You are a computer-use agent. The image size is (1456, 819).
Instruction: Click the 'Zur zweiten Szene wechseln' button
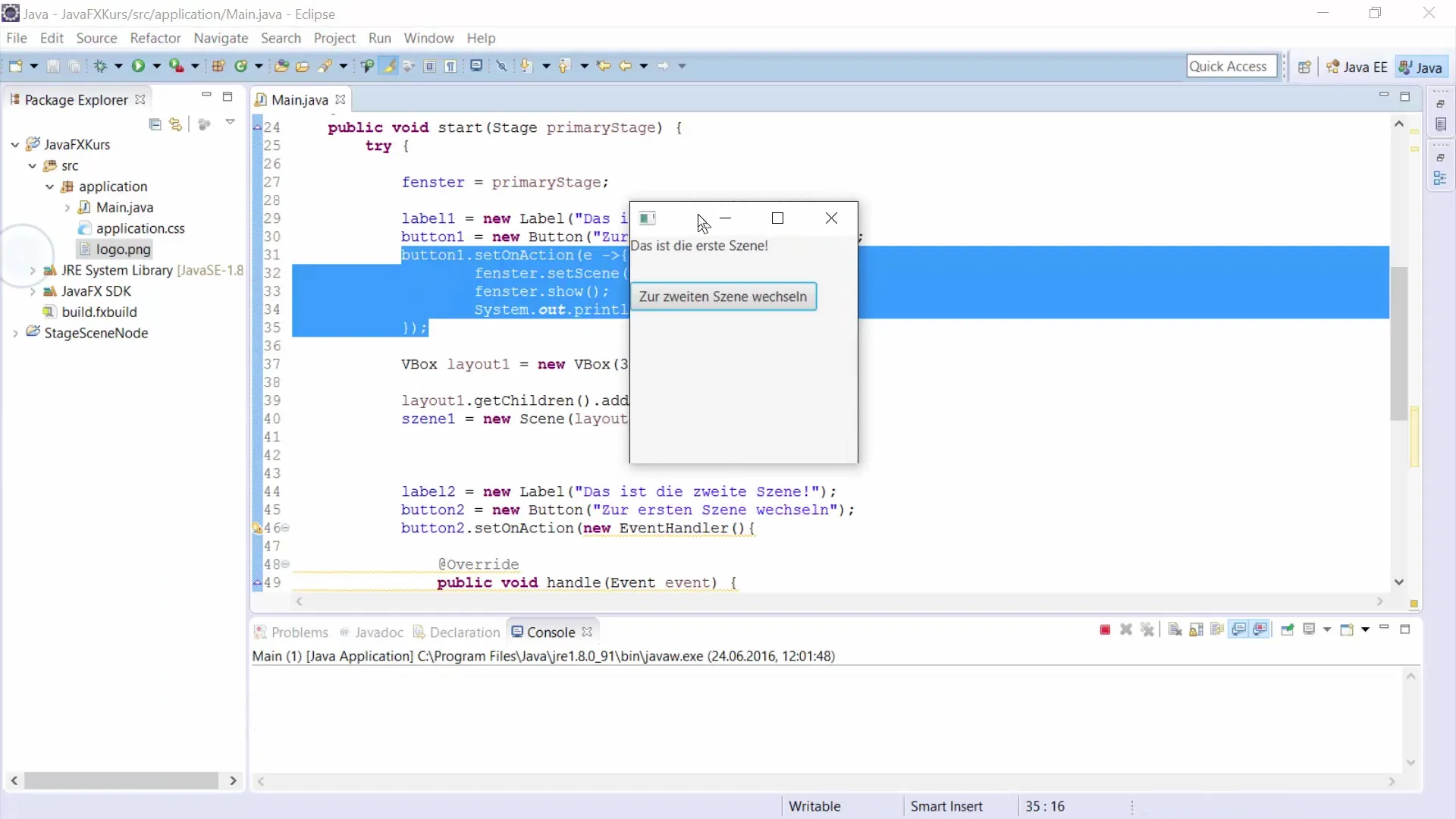pos(723,297)
